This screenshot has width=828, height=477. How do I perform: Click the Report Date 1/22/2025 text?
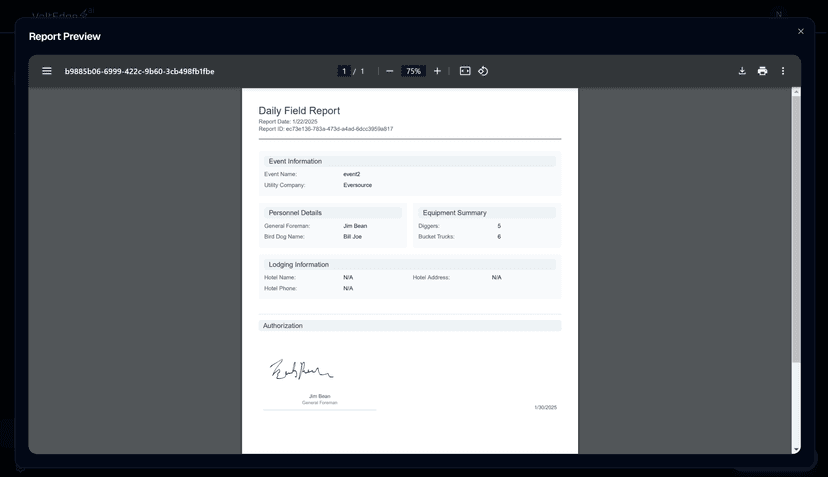(x=288, y=121)
